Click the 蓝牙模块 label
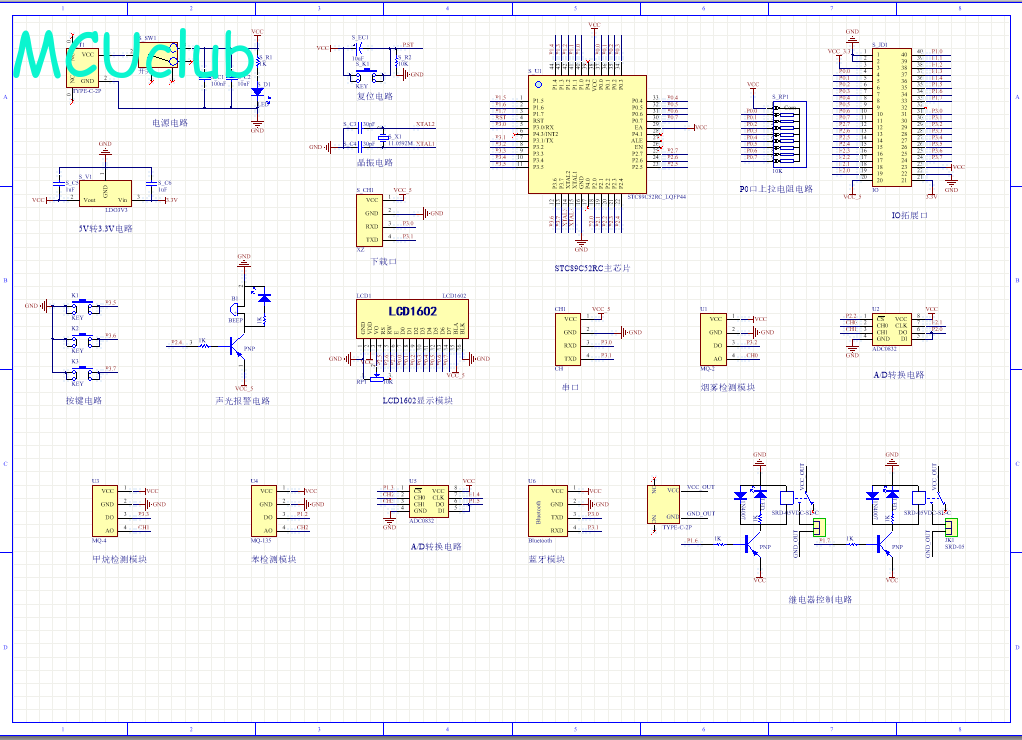1022x740 pixels. (546, 559)
